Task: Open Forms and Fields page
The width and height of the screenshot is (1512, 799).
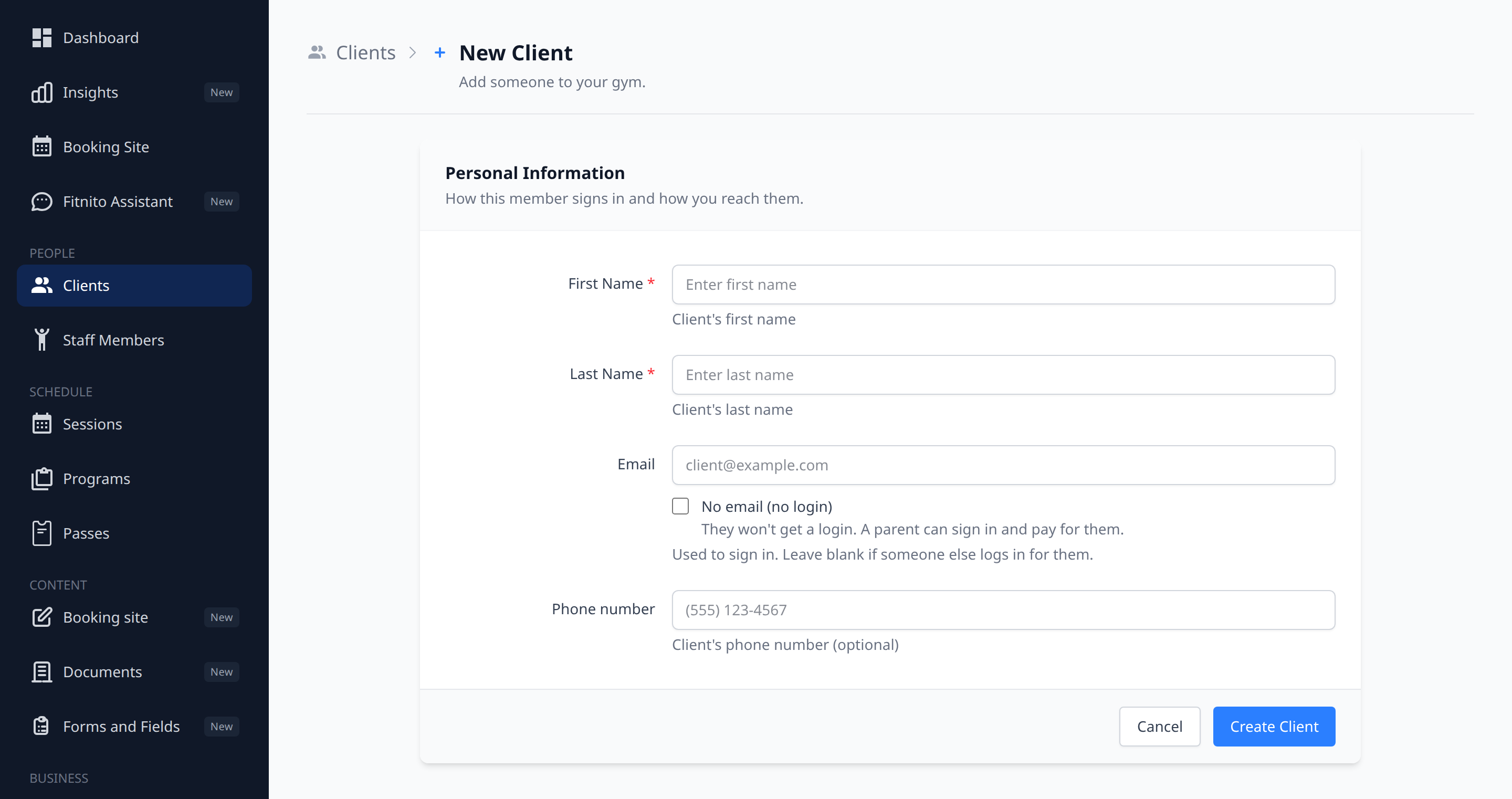Action: [134, 726]
